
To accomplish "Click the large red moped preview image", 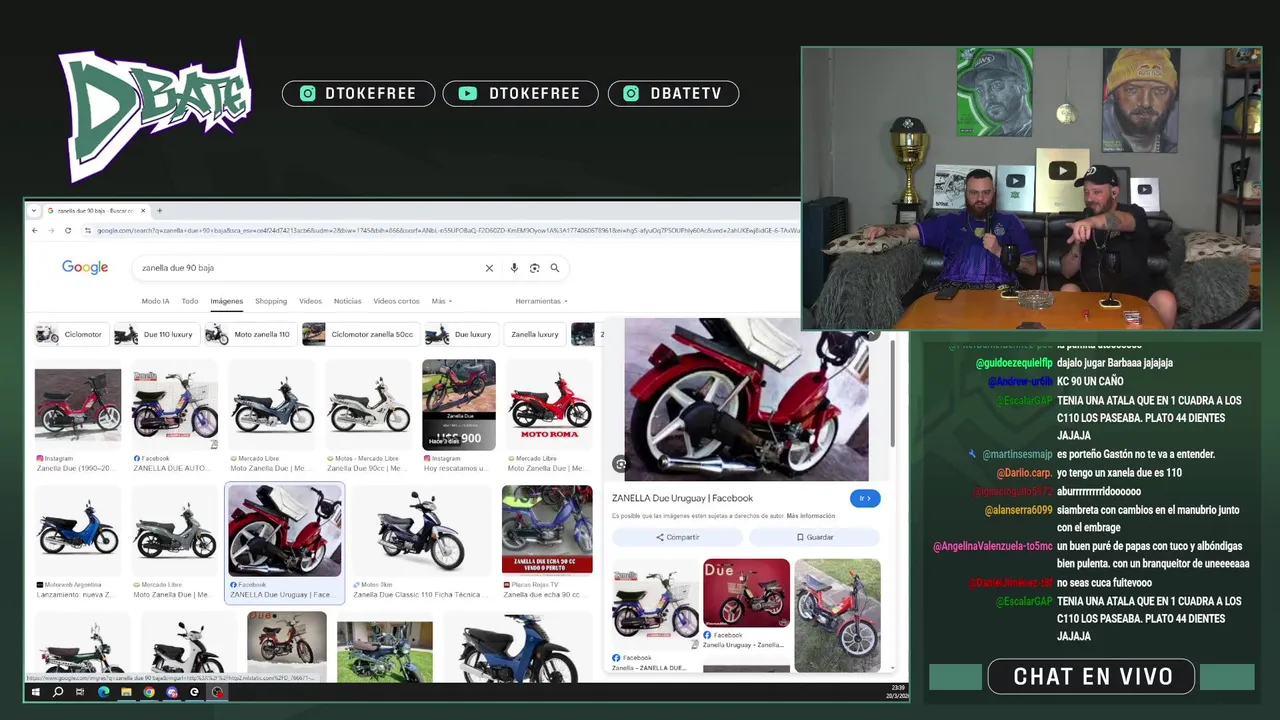I will click(x=746, y=400).
